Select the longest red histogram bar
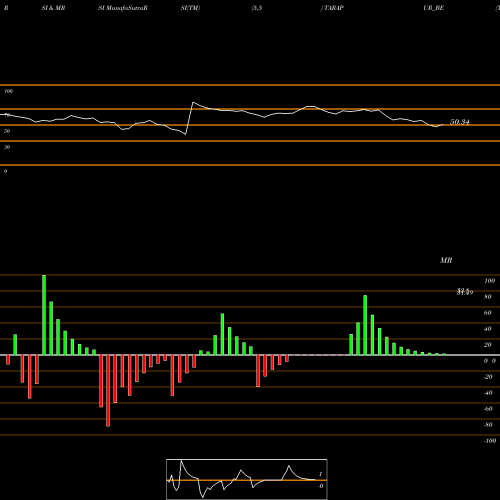This screenshot has height=500, width=500. [108, 391]
